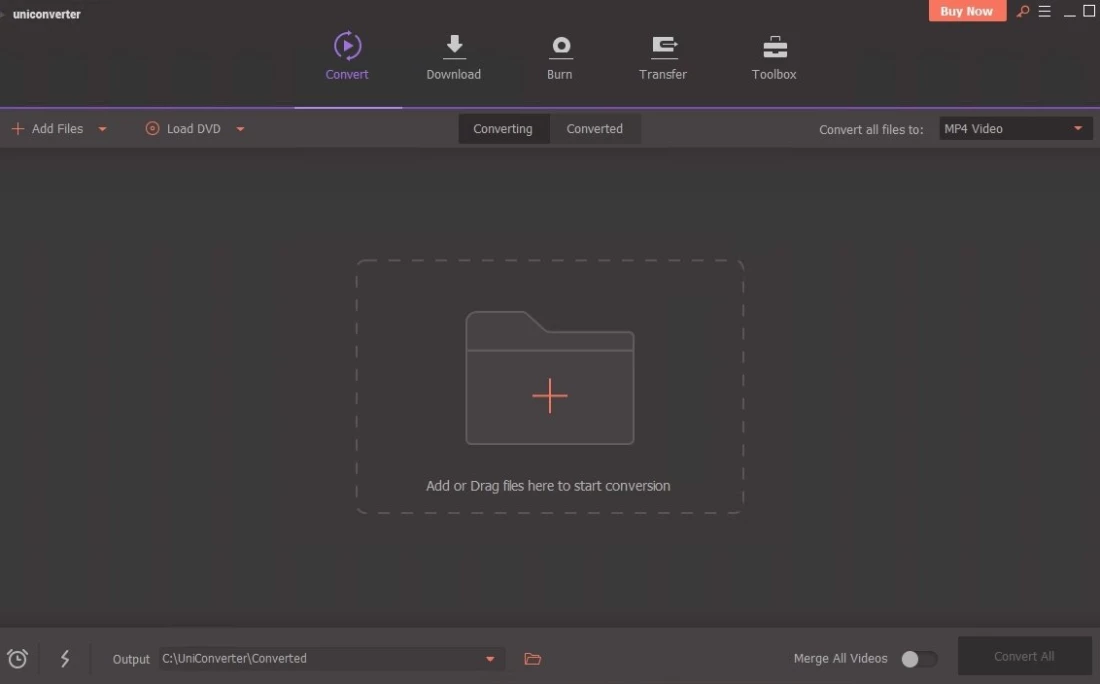Viewport: 1100px width, 684px height.
Task: Click the Convert section icon
Action: tap(347, 47)
